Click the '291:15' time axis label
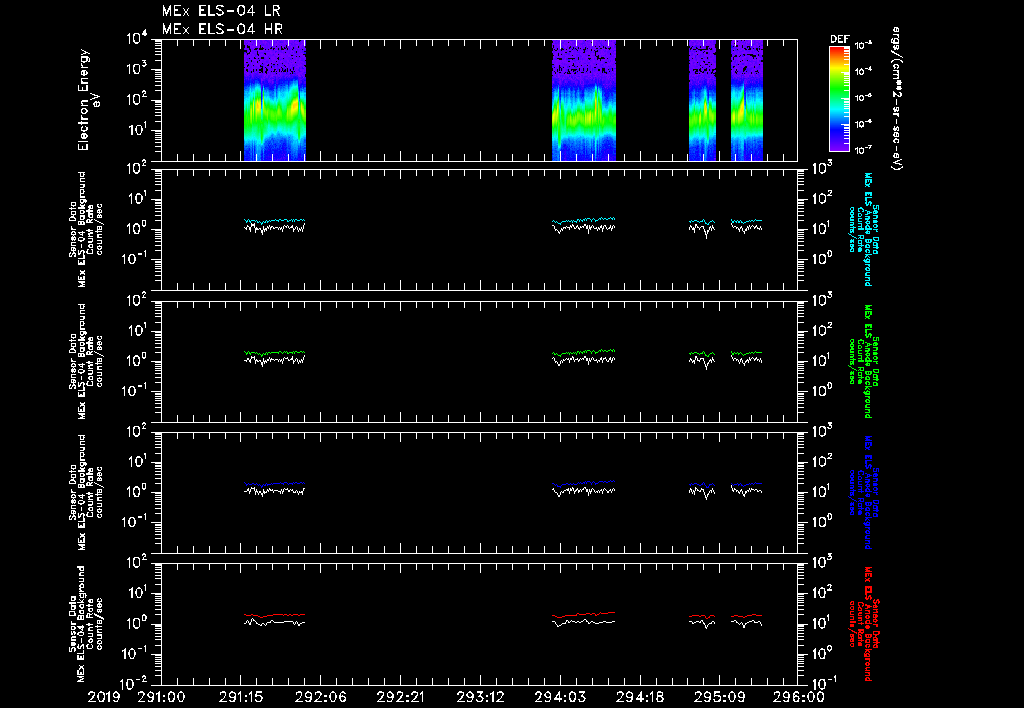The image size is (1024, 708). 241,697
